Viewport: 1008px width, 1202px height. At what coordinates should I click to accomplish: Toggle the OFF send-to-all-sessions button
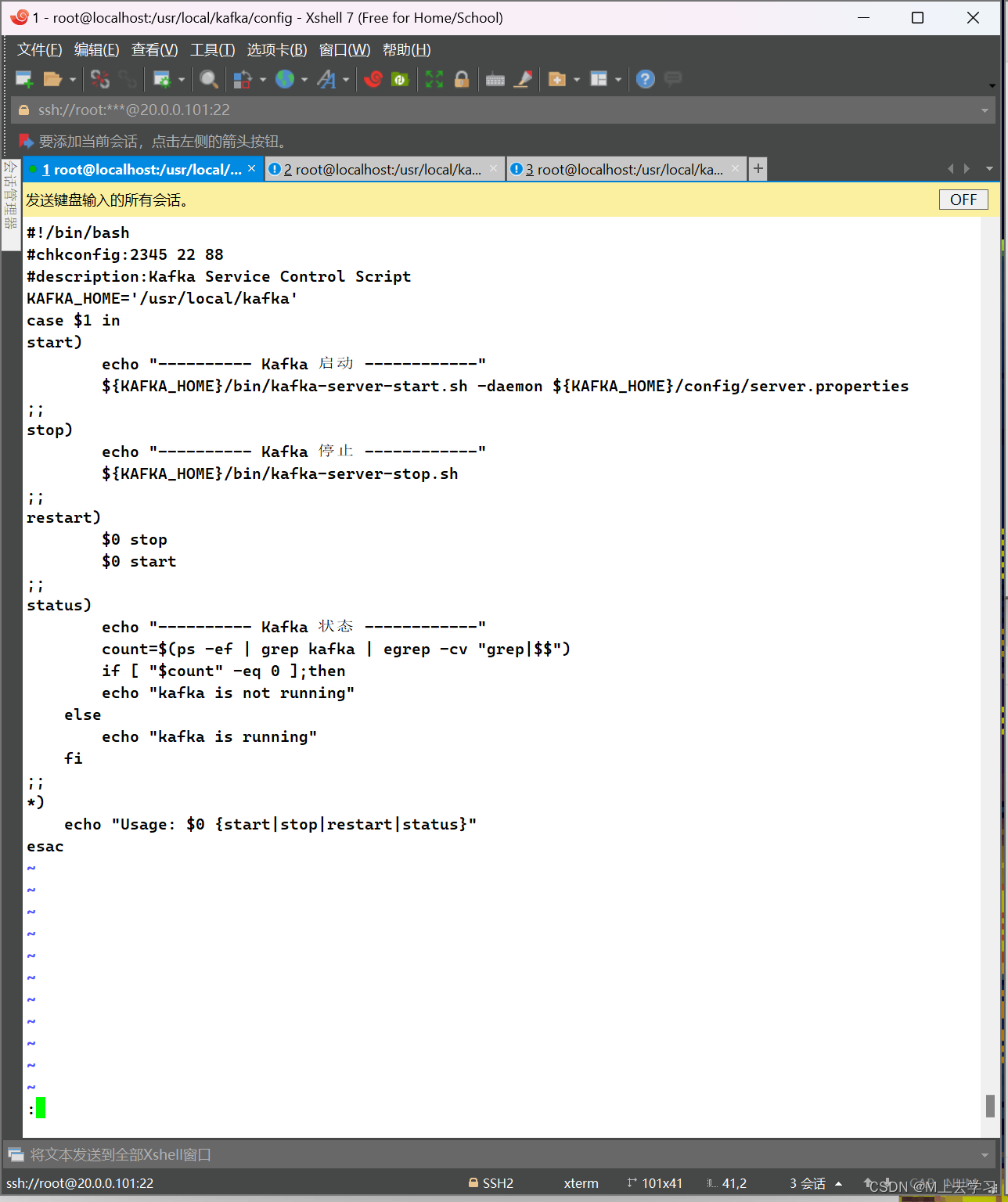coord(963,200)
